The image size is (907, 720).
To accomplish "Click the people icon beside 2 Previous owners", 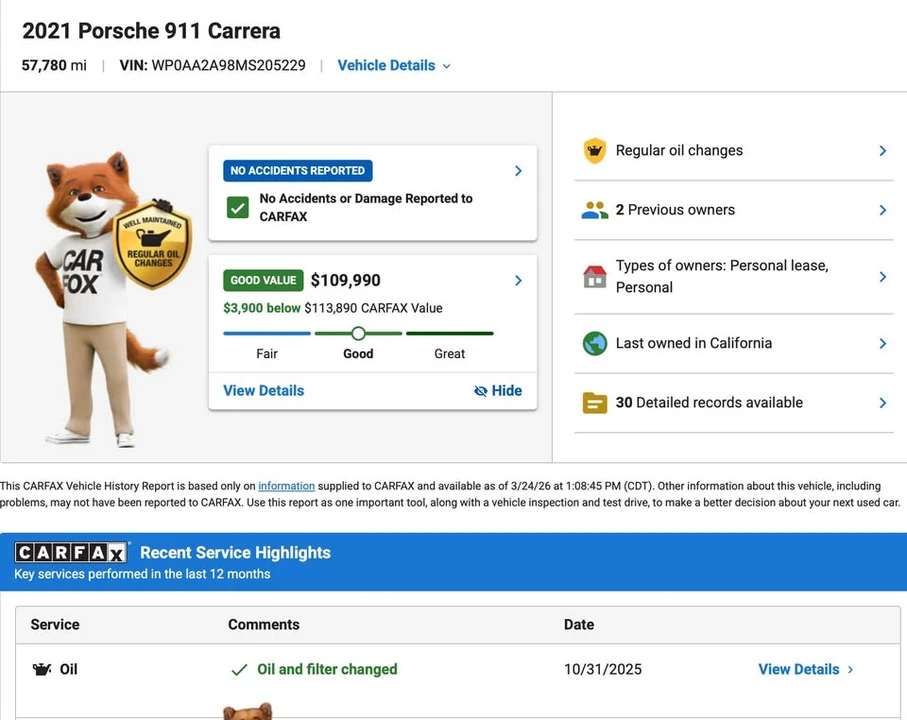I will [594, 210].
